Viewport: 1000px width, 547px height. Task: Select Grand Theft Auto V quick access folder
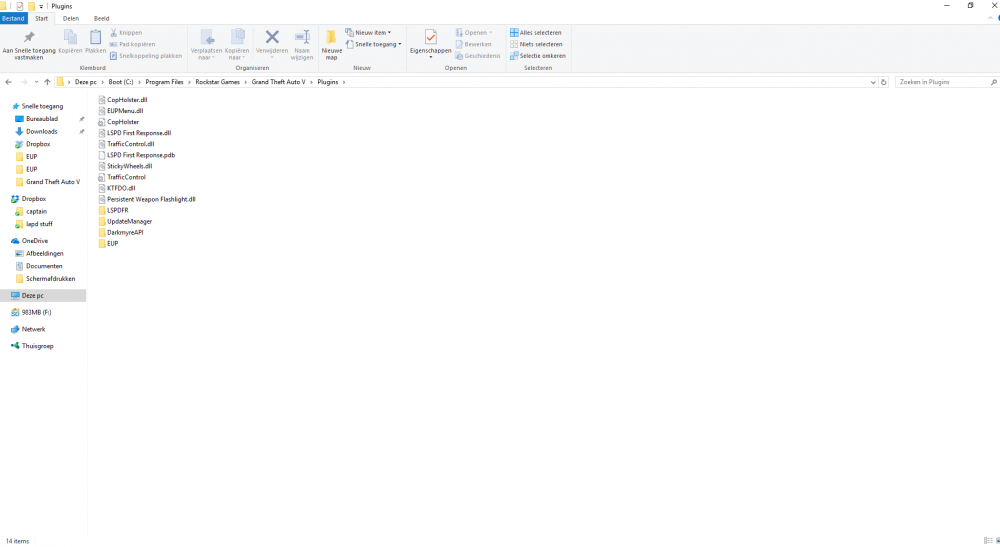(53, 182)
